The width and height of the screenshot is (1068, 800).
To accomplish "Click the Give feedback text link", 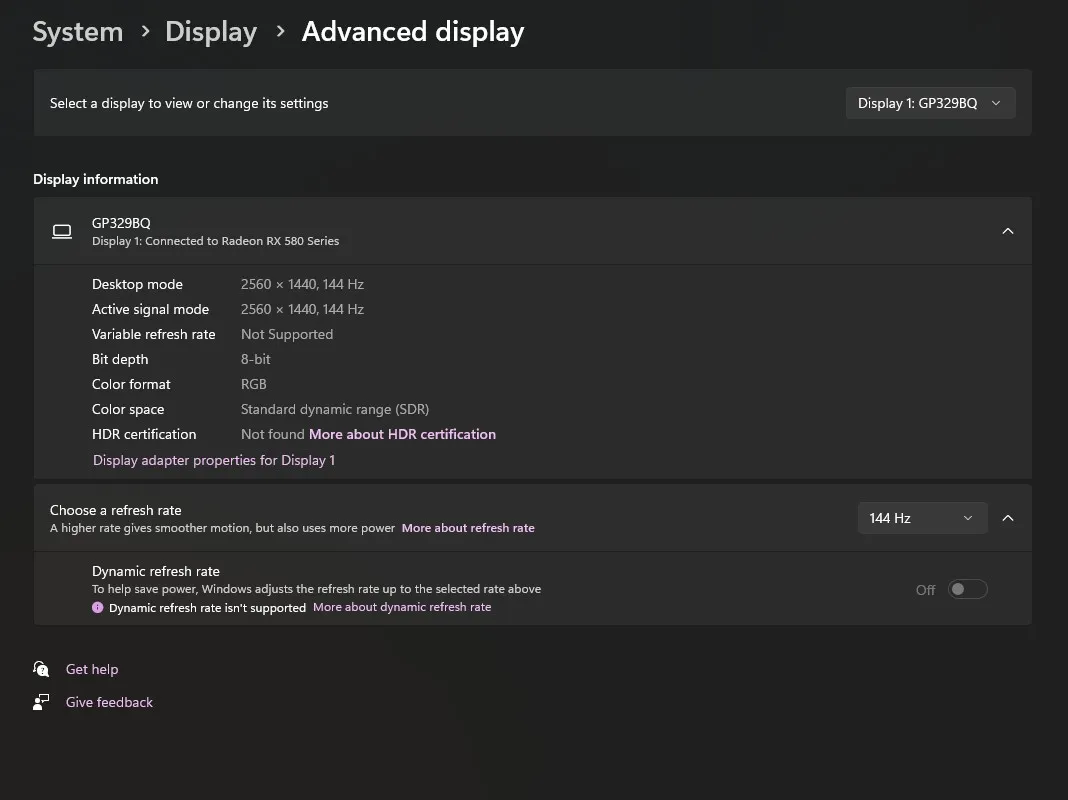I will click(109, 702).
